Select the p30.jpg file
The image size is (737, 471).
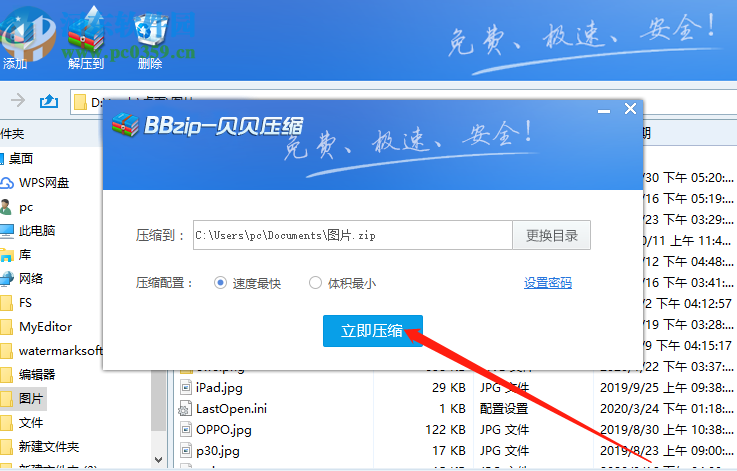[x=218, y=451]
